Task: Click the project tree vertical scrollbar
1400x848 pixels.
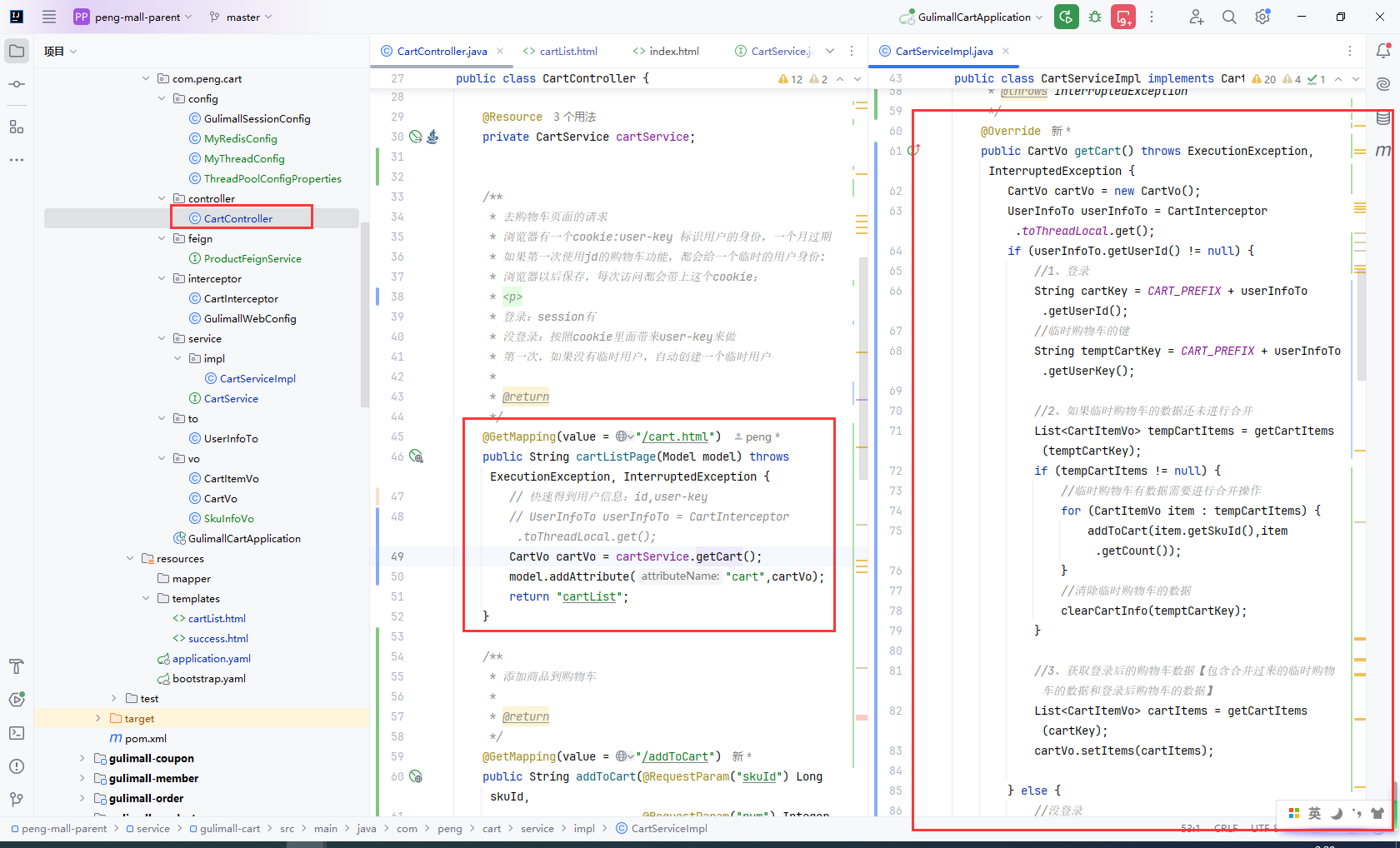Action: tap(364, 315)
